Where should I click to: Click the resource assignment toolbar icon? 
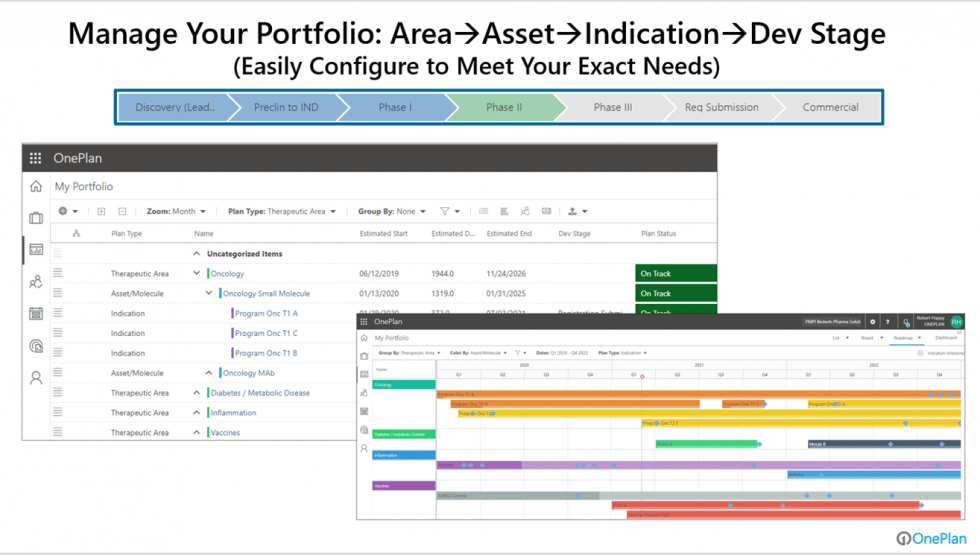click(x=525, y=211)
